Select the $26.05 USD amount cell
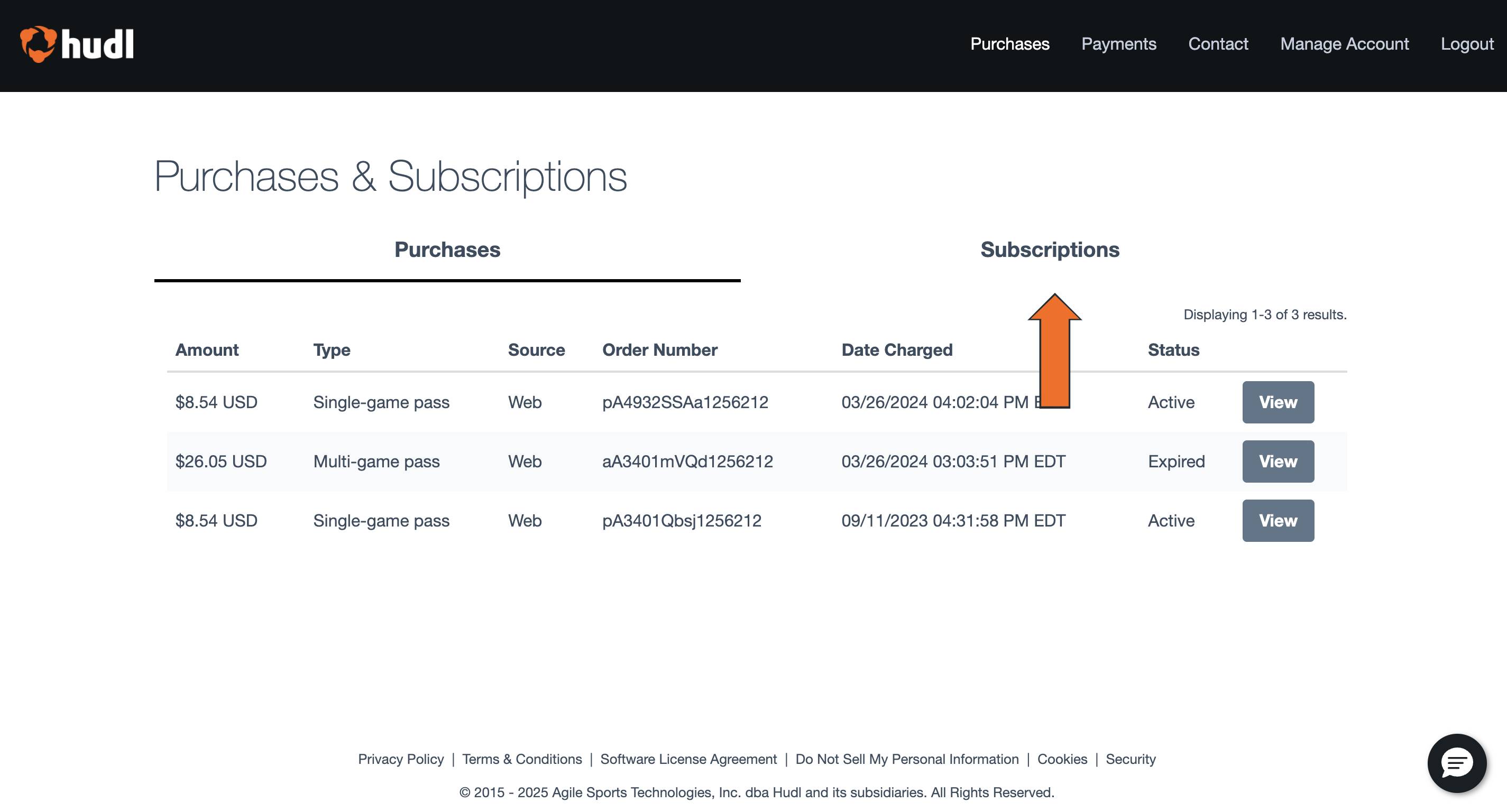 221,462
